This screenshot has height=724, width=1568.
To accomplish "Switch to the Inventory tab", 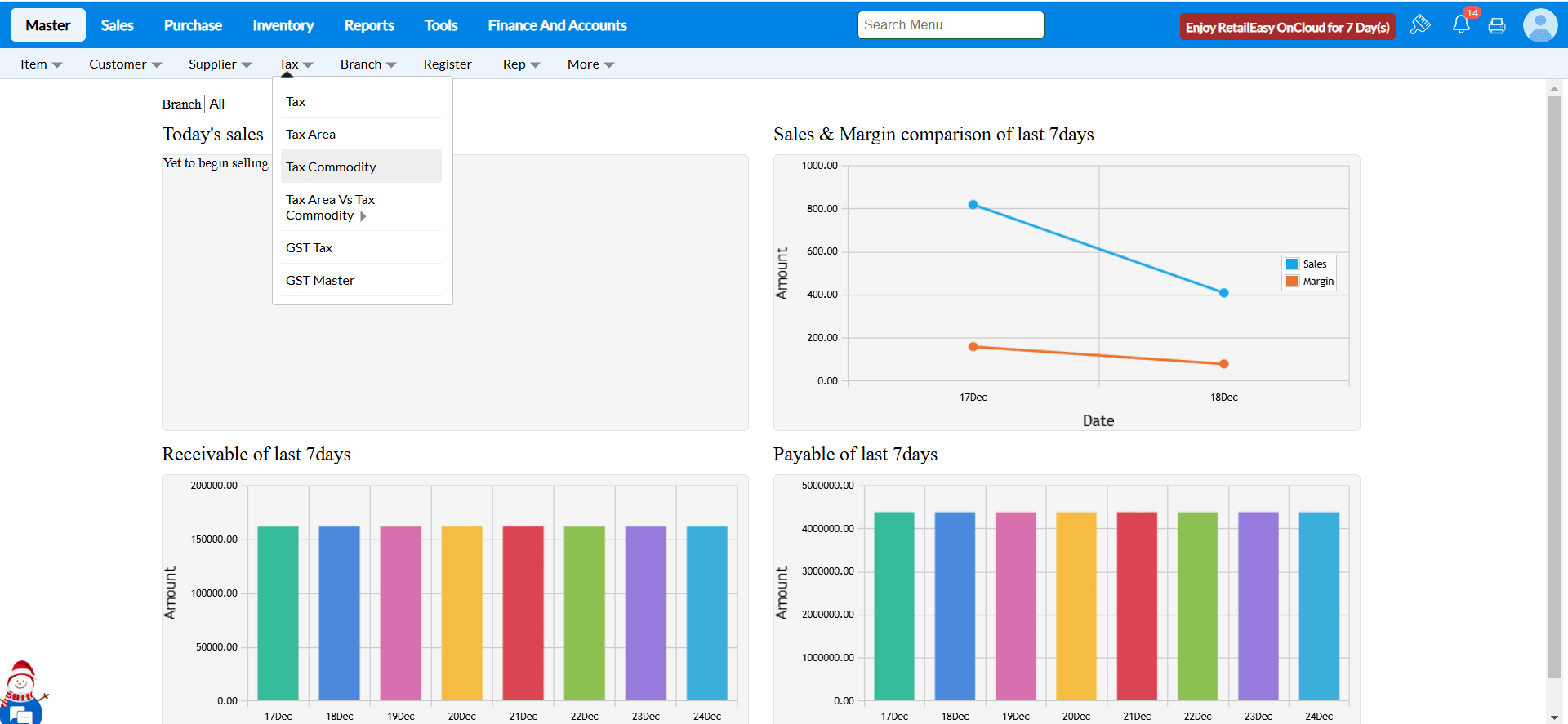I will [x=283, y=25].
